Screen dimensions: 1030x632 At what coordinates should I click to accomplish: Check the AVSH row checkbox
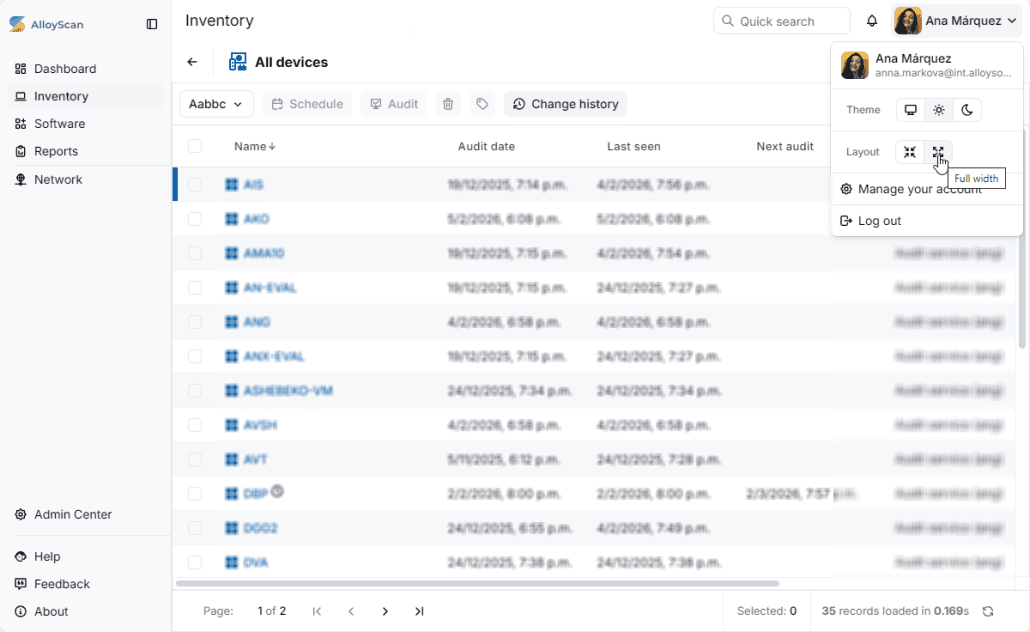[x=195, y=424]
